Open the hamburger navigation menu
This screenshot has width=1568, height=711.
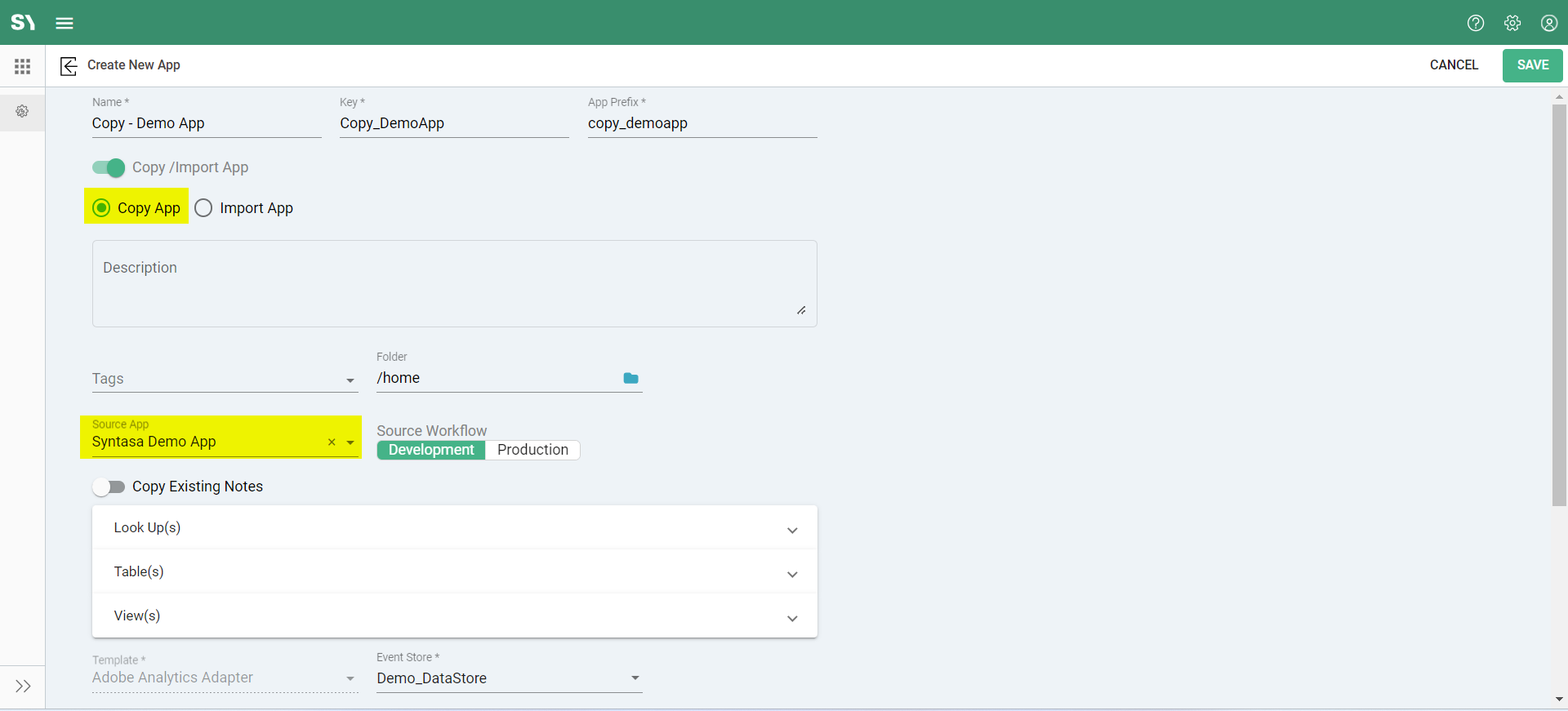coord(65,23)
